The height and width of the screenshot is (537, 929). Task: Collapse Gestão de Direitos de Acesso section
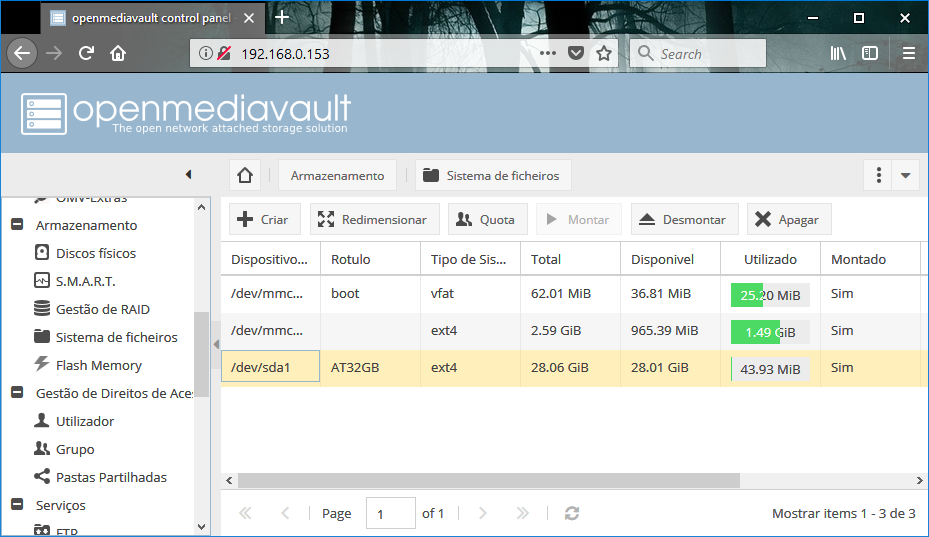pyautogui.click(x=17, y=393)
